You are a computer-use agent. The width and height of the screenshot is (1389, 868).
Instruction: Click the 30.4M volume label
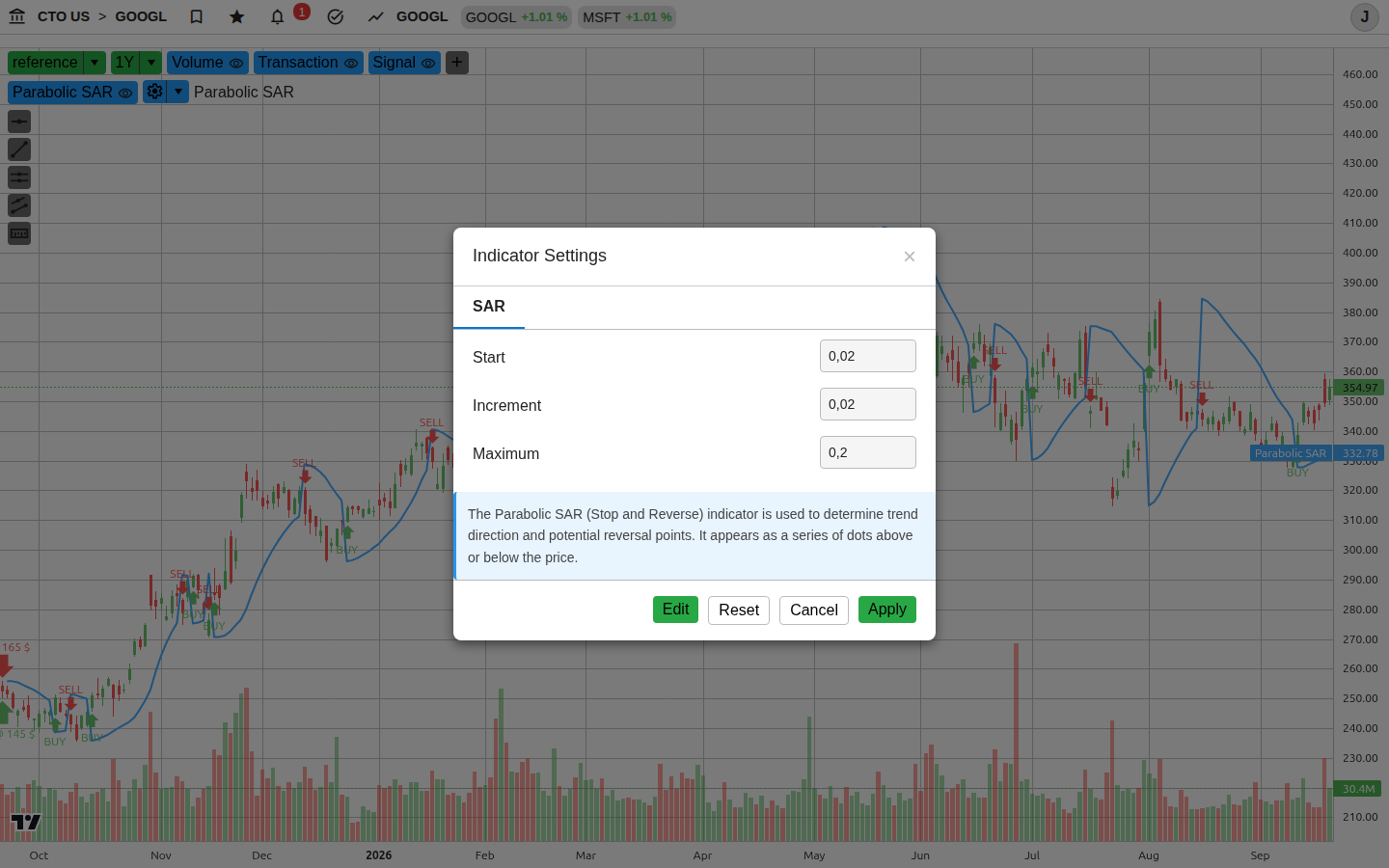[x=1359, y=789]
